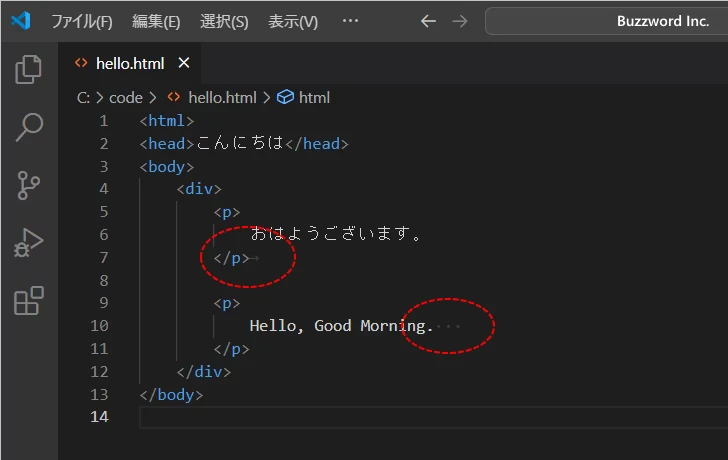Viewport: 728px width, 460px height.
Task: Click the html symbol cube icon in breadcrumb
Action: (x=285, y=97)
